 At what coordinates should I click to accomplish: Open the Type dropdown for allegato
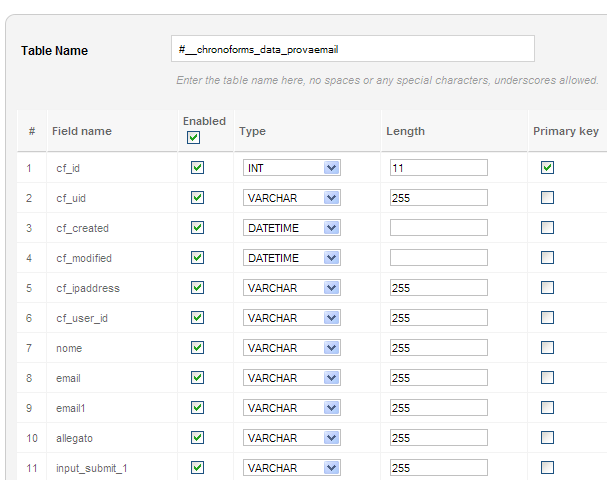coord(291,438)
